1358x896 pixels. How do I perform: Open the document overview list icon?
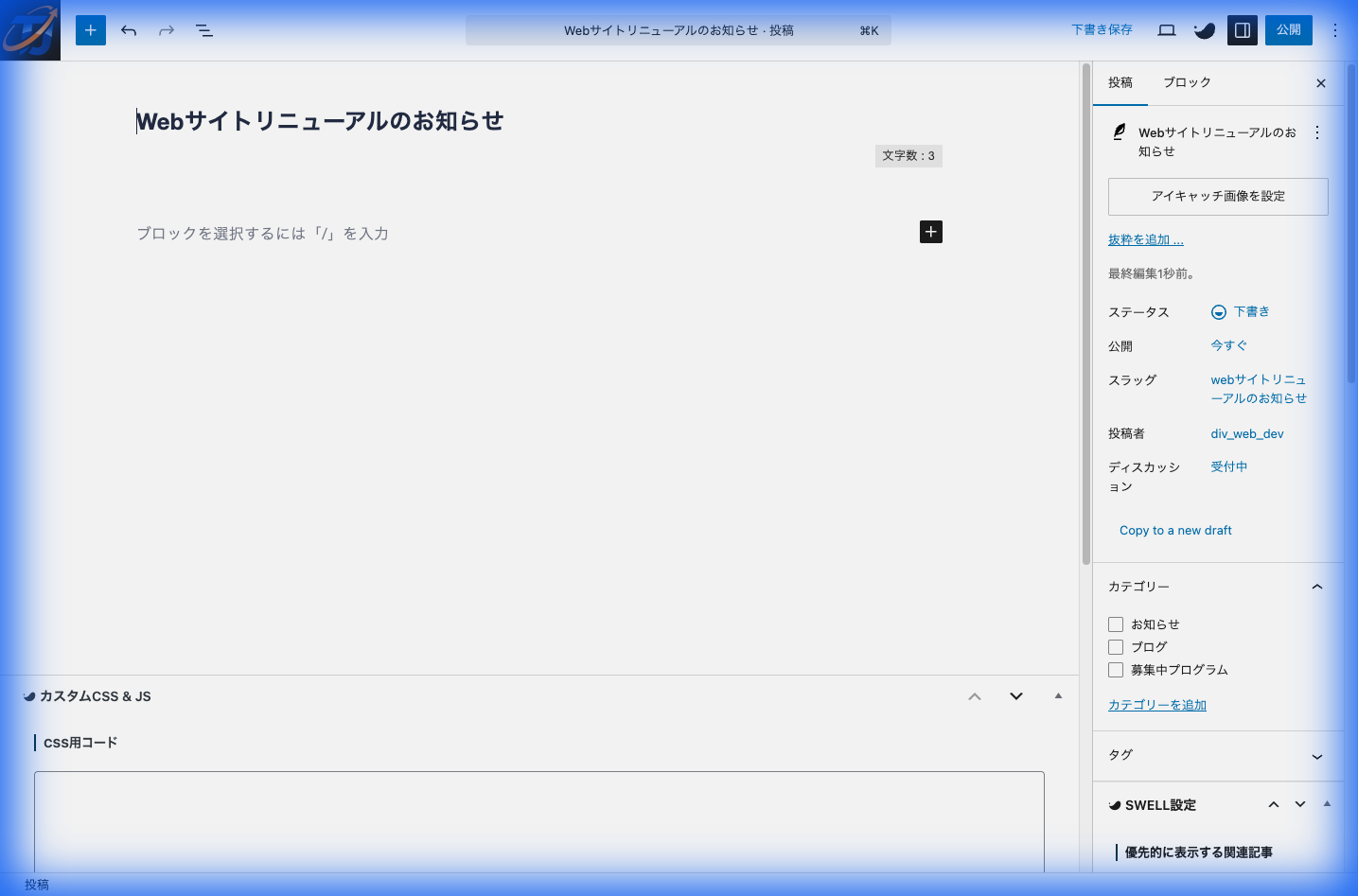coord(203,30)
